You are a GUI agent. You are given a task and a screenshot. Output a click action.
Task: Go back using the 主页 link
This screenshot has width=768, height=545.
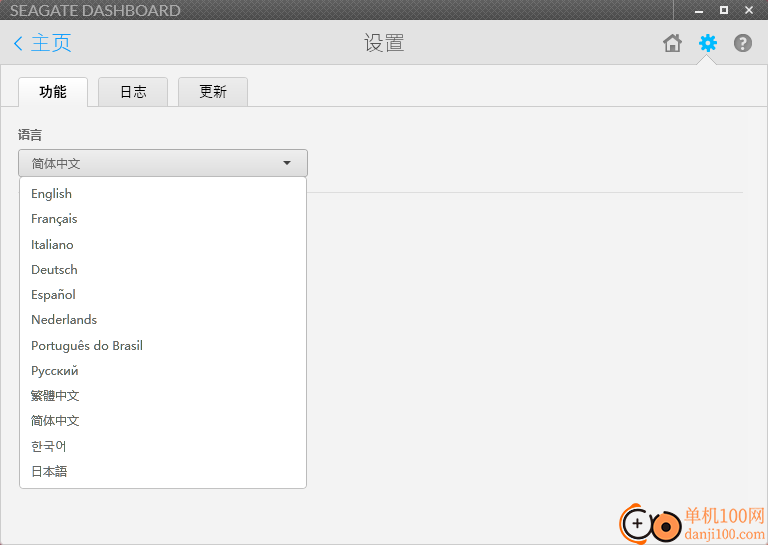[x=43, y=43]
